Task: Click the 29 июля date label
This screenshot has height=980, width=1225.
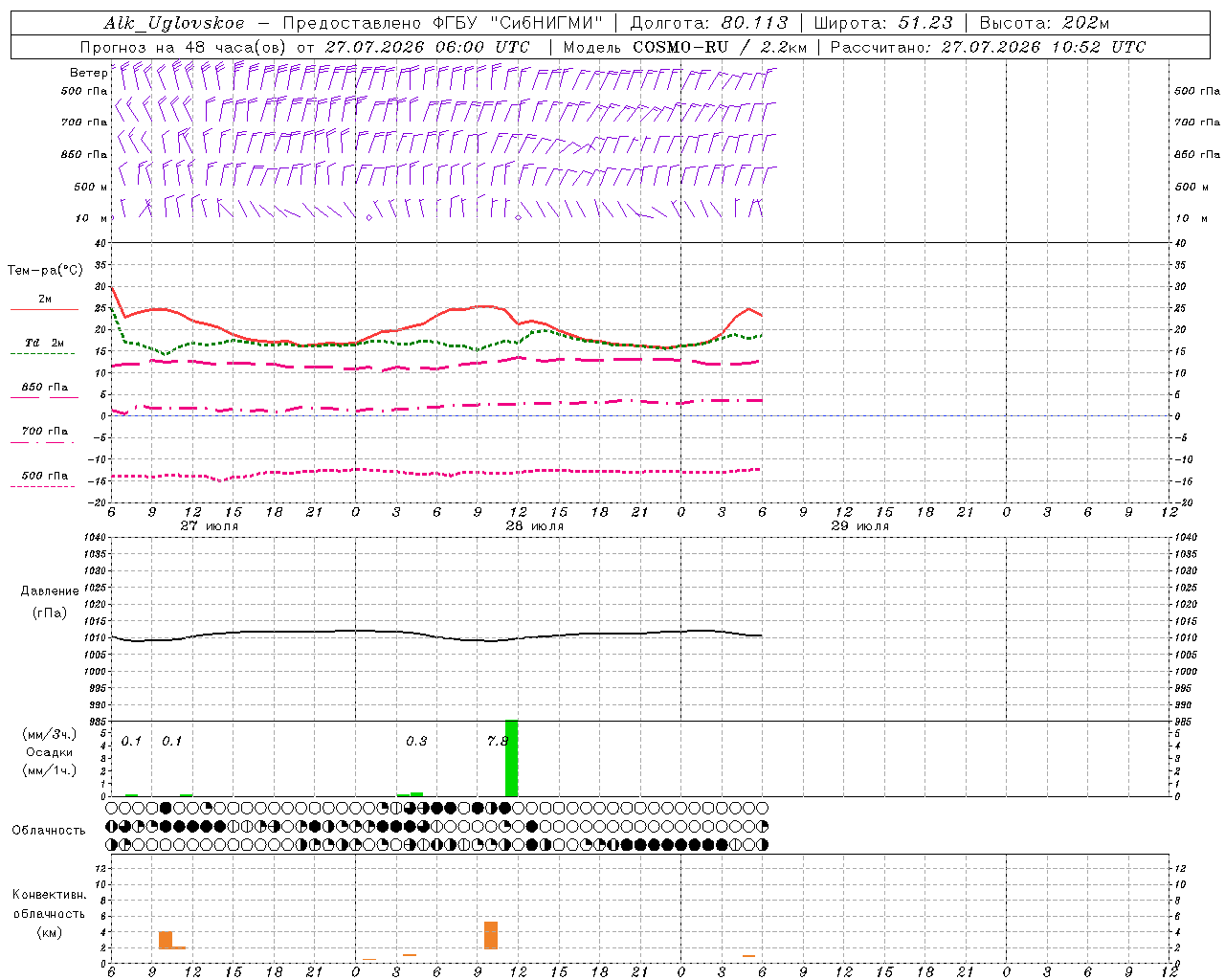Action: pyautogui.click(x=859, y=526)
